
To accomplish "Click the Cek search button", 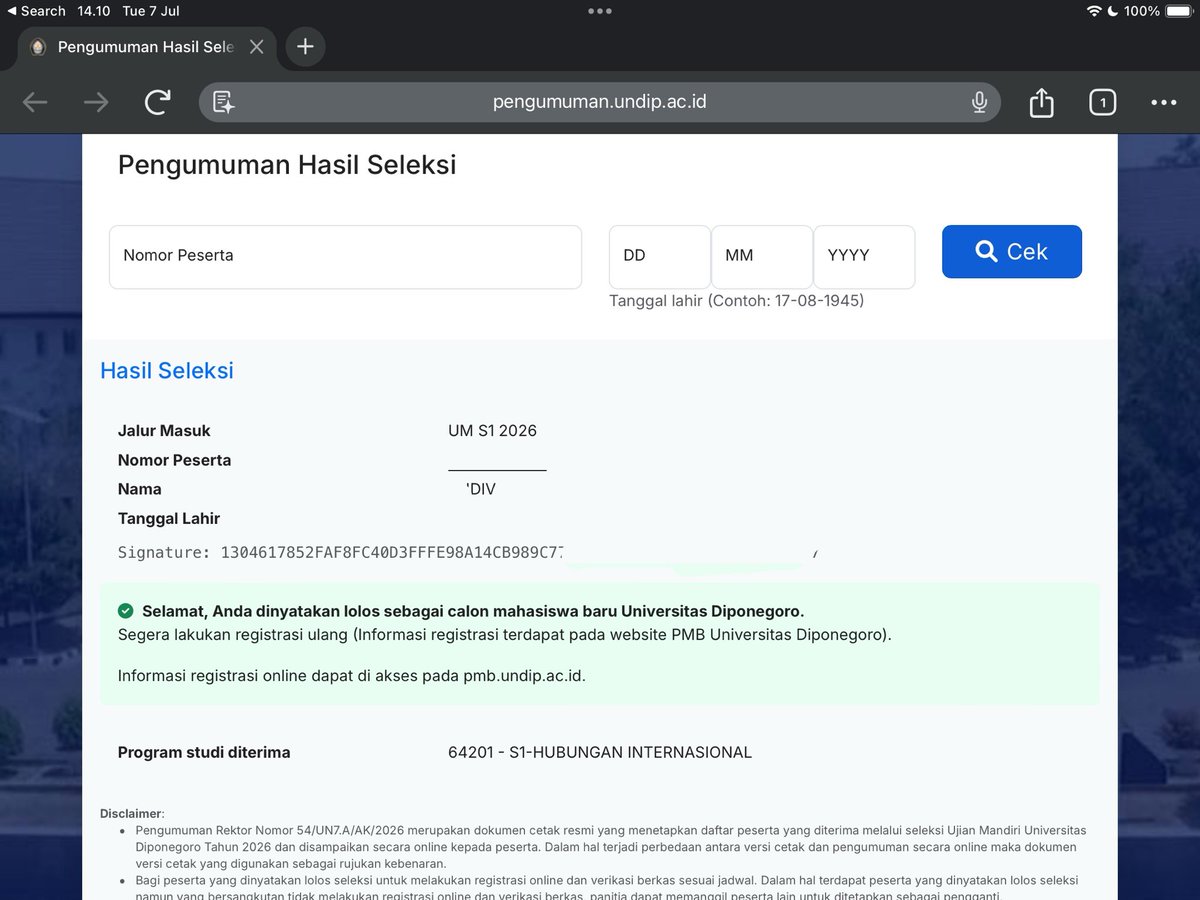I will point(1012,252).
